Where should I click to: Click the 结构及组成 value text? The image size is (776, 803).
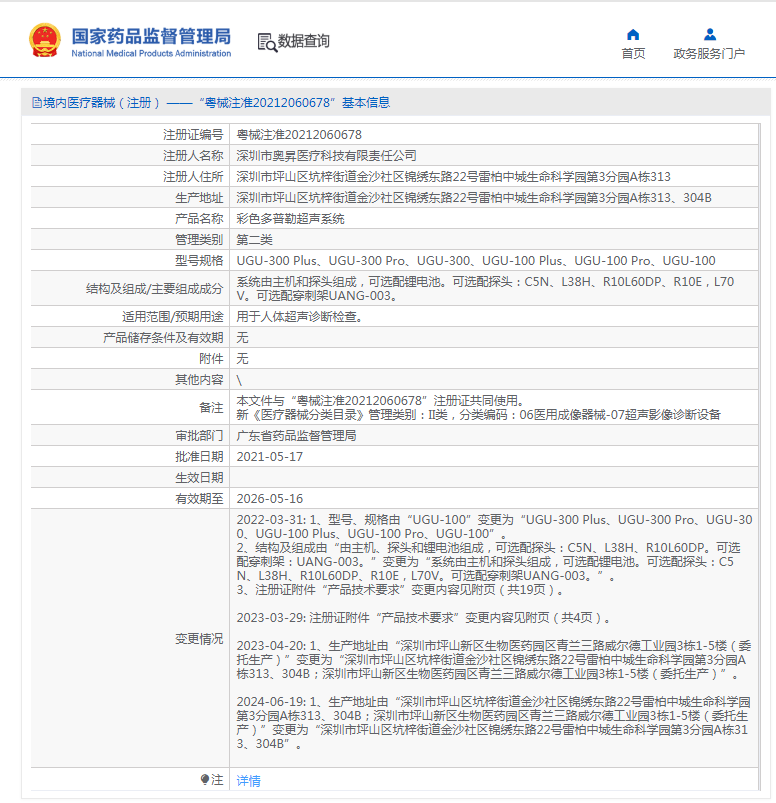point(485,289)
